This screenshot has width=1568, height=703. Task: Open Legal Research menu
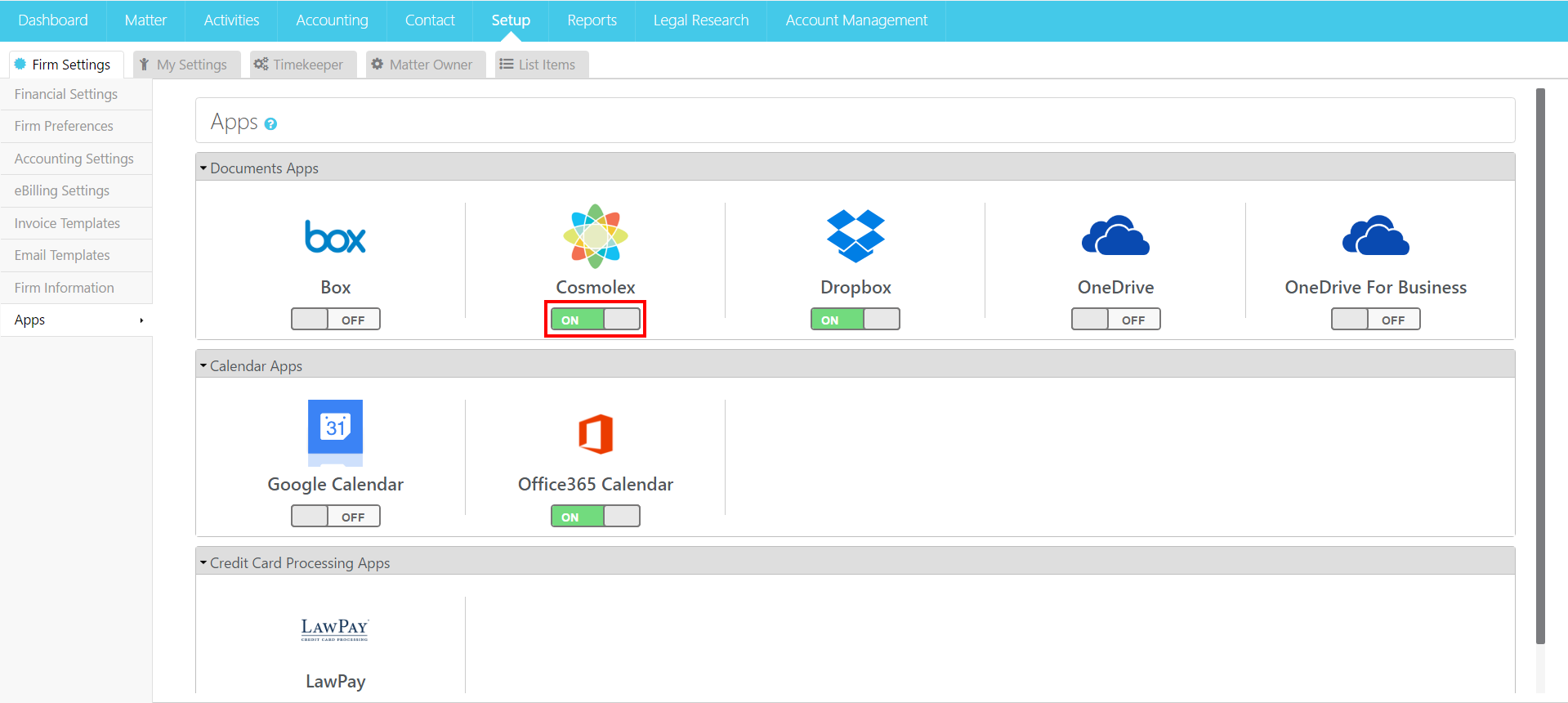pyautogui.click(x=701, y=20)
